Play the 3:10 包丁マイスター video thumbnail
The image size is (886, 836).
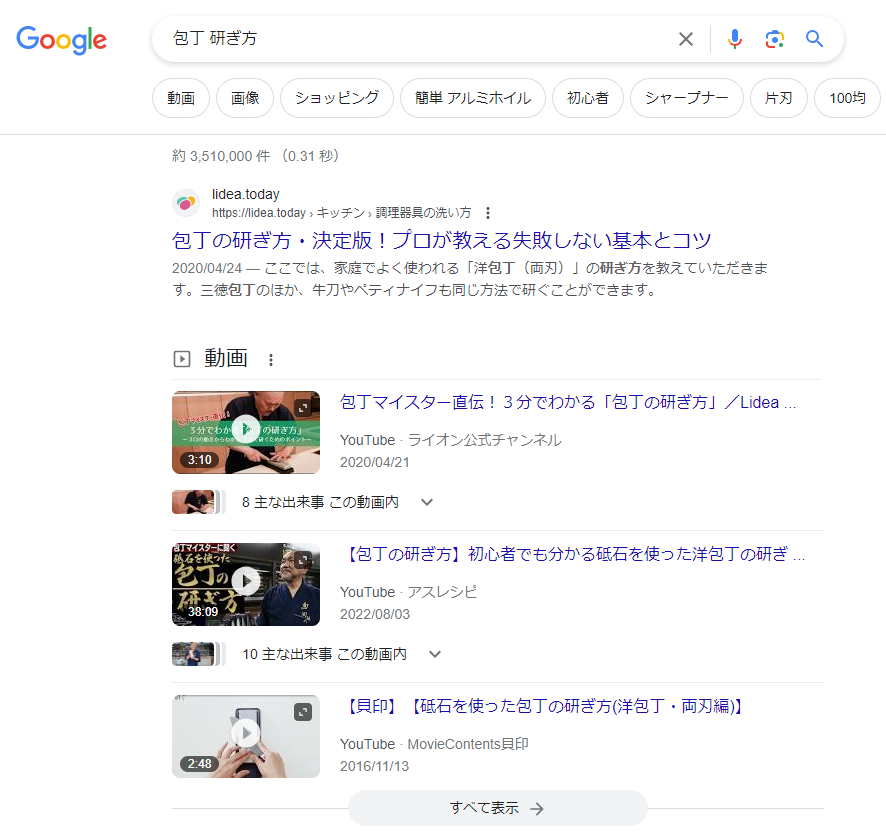tap(246, 432)
